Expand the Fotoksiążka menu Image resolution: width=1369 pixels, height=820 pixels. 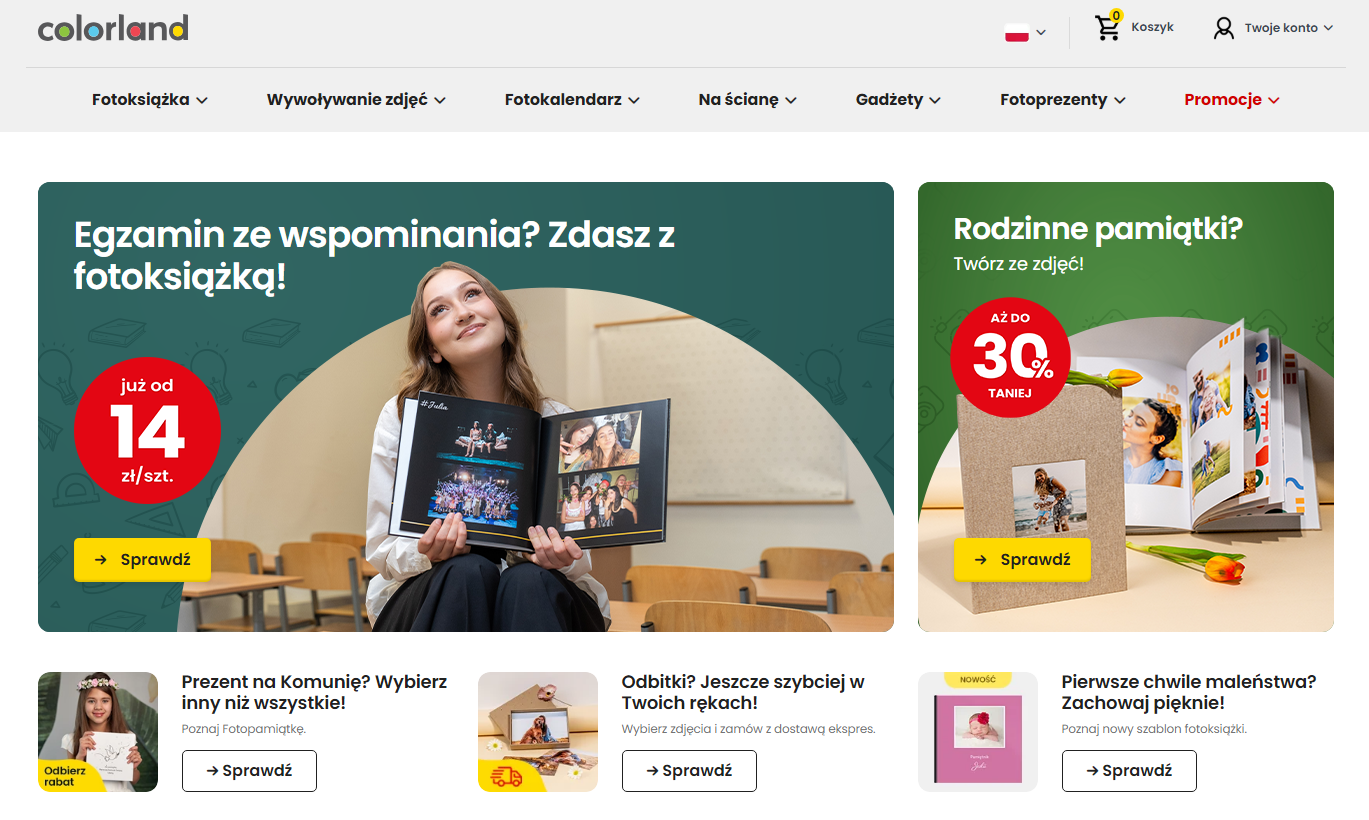click(x=150, y=100)
